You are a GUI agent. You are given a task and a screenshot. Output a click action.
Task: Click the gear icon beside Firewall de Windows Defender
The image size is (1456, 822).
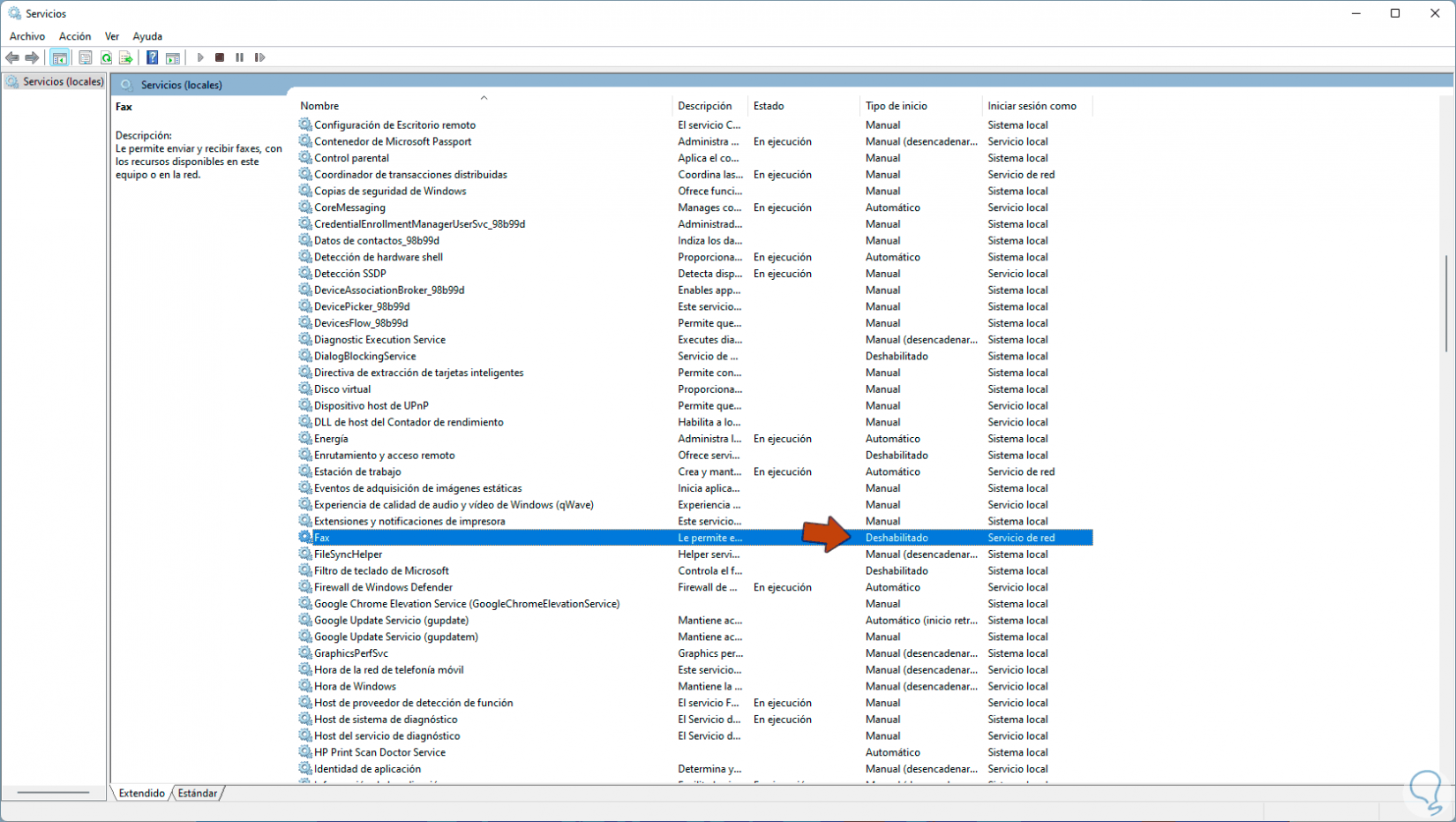pos(305,587)
